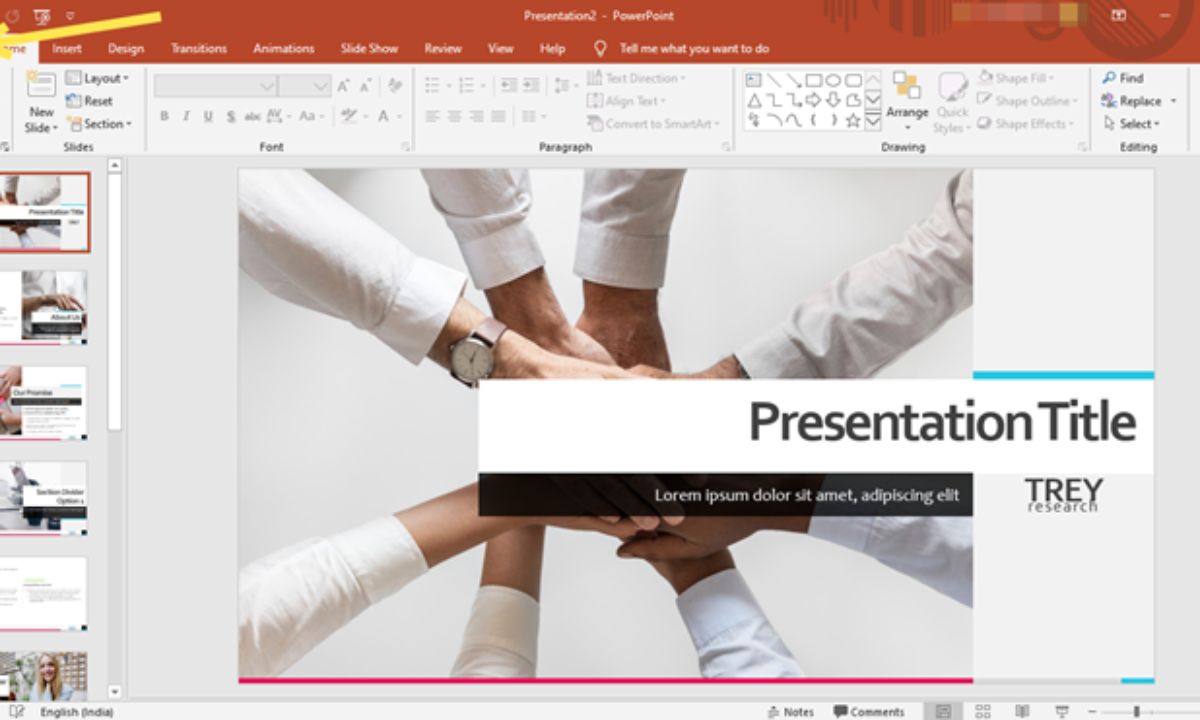Open the Align Text dropdown
The width and height of the screenshot is (1200, 720).
coord(628,101)
